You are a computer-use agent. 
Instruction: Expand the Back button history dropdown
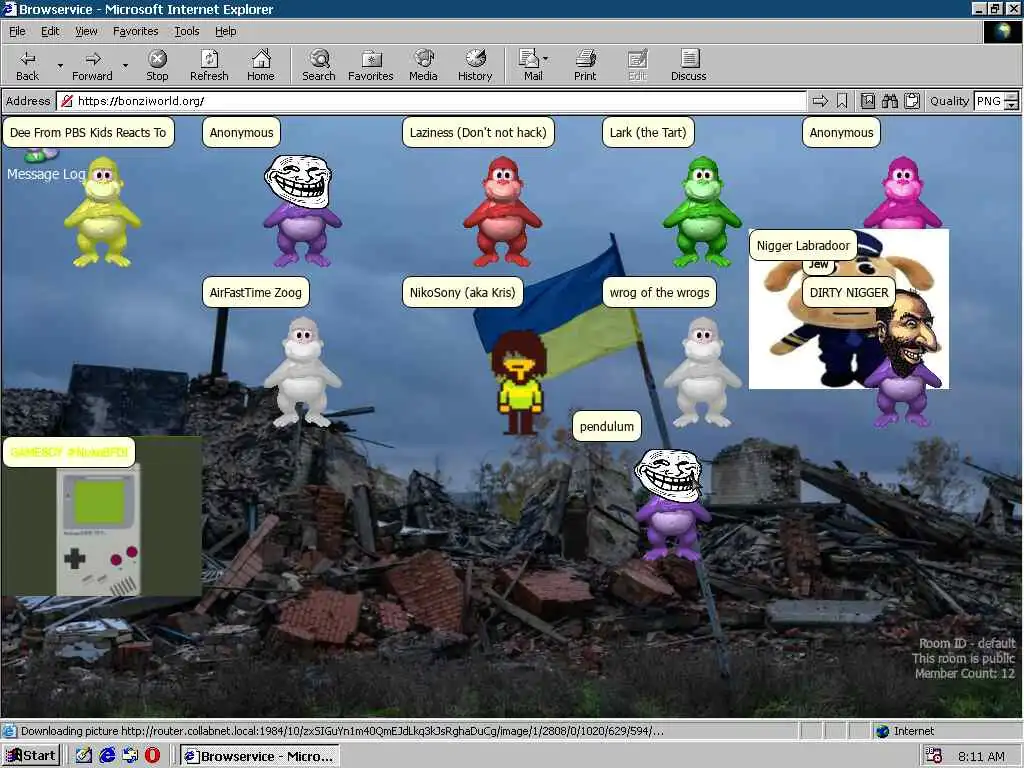[60, 65]
